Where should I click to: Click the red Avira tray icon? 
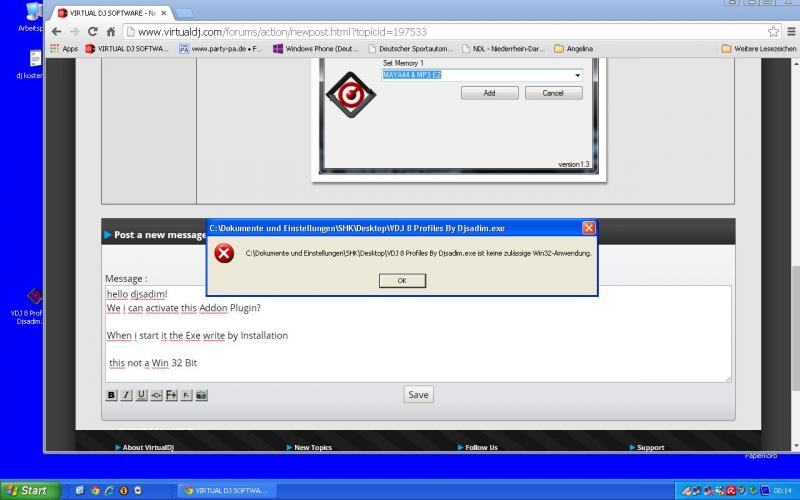(x=731, y=491)
